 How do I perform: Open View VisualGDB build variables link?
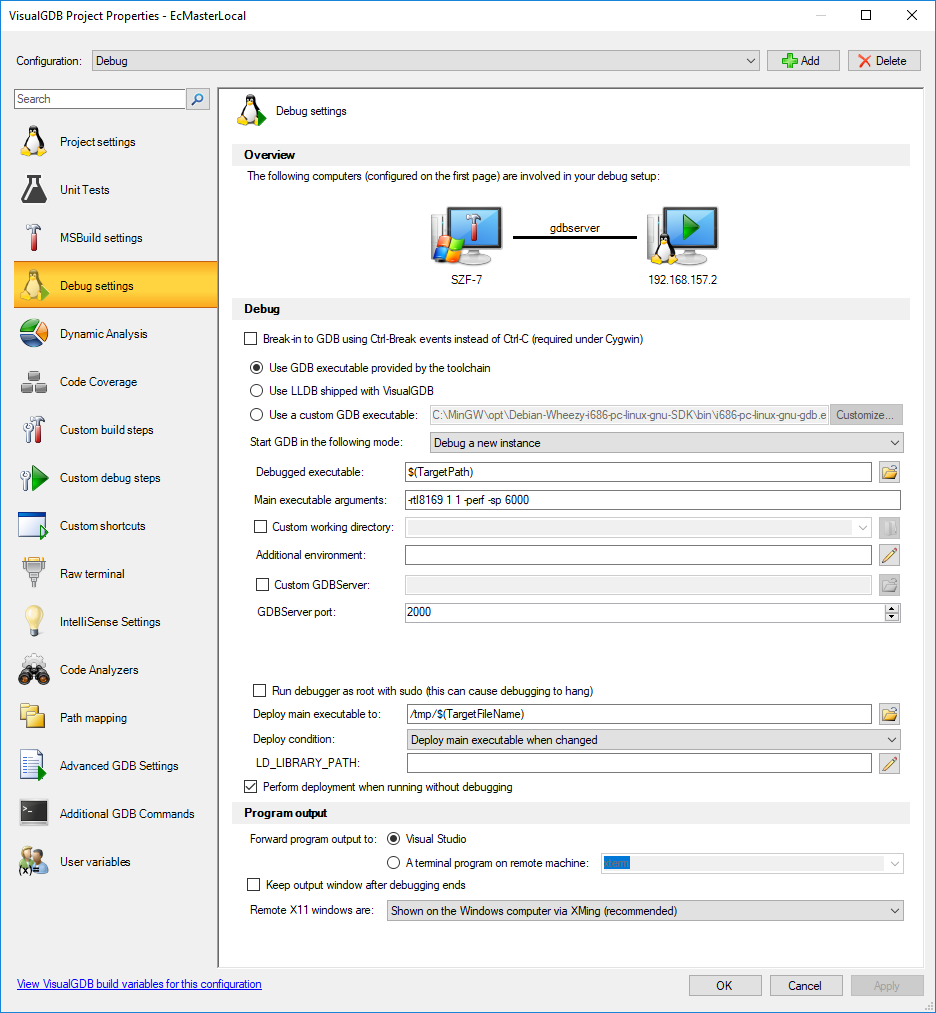coord(139,984)
